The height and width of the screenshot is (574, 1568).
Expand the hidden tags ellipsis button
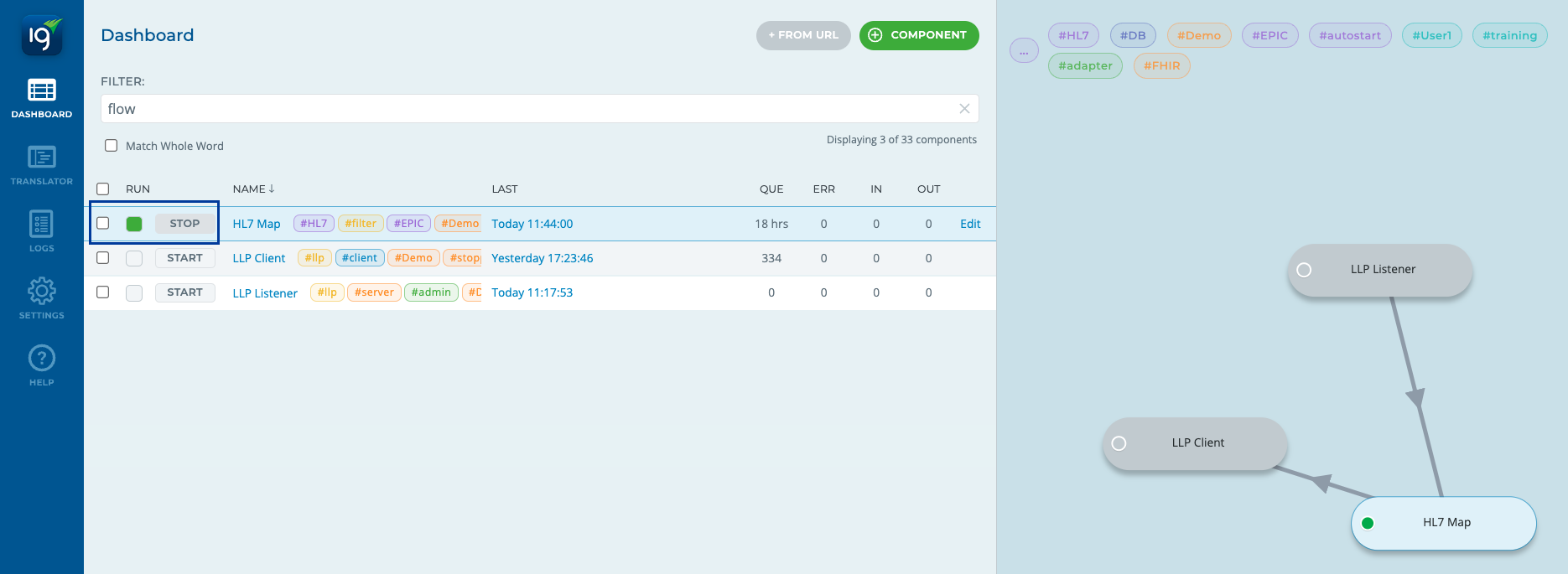click(x=1024, y=51)
